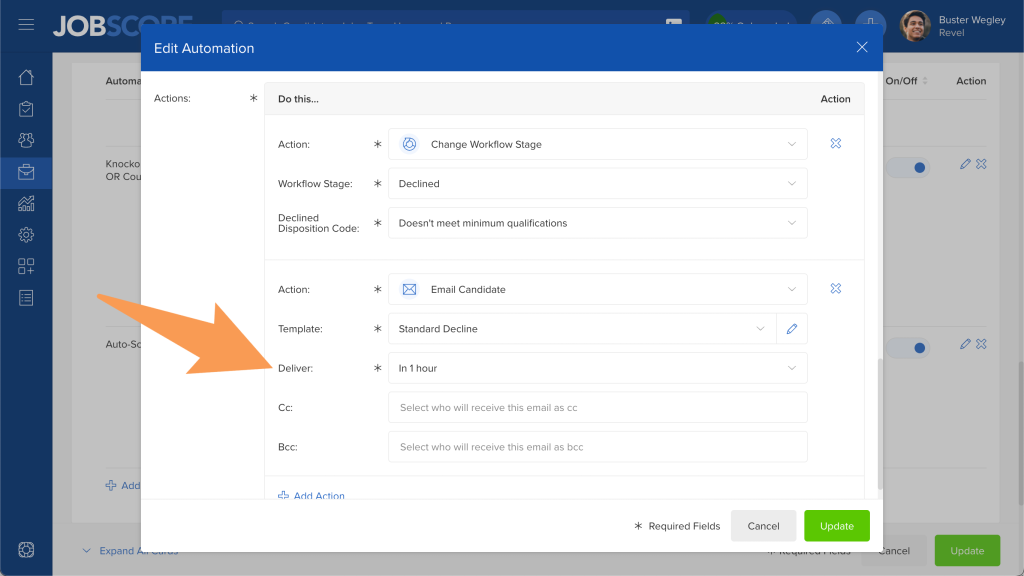Click the green Update button in dialog
1024x576 pixels.
coord(837,526)
